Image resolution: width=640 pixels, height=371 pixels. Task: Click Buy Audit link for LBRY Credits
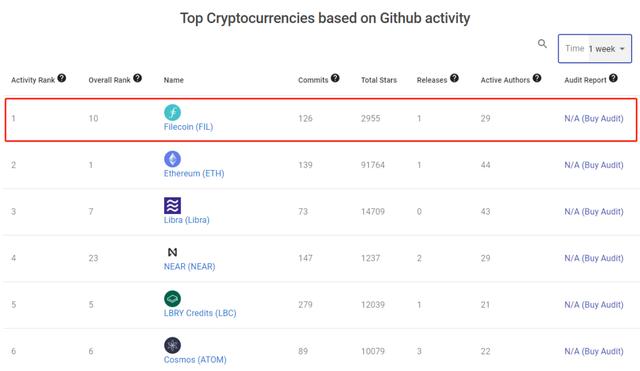coord(594,304)
